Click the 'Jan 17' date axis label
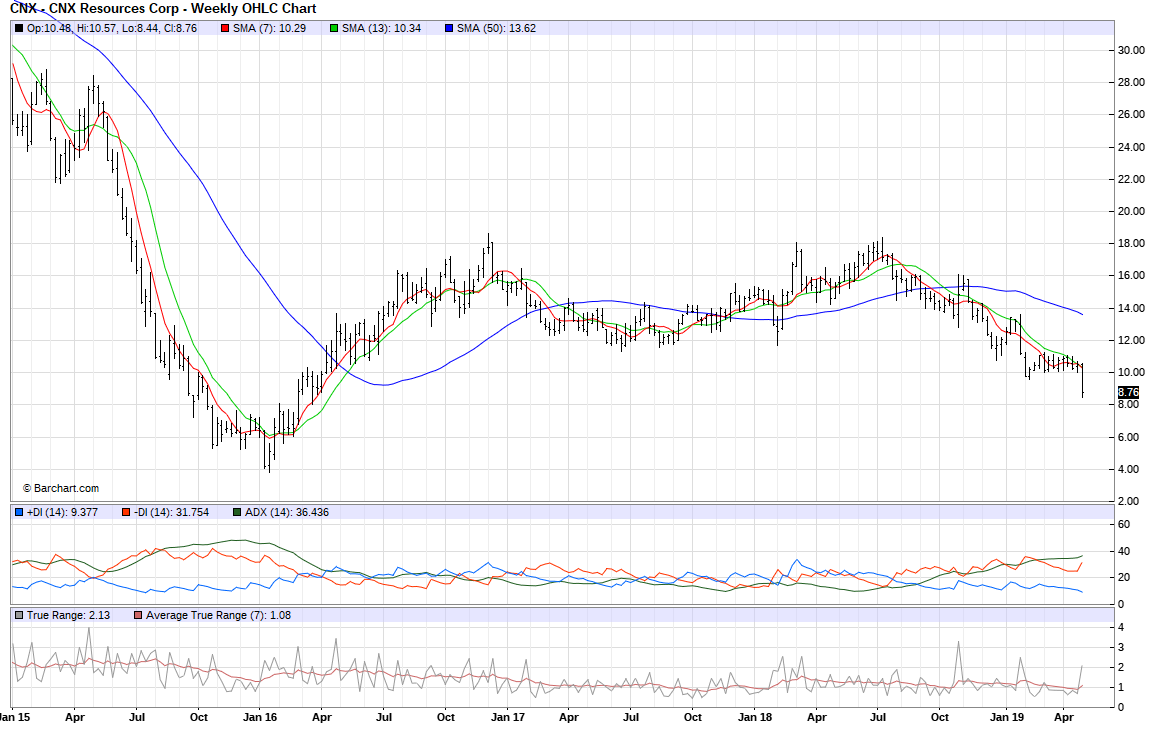 508,717
